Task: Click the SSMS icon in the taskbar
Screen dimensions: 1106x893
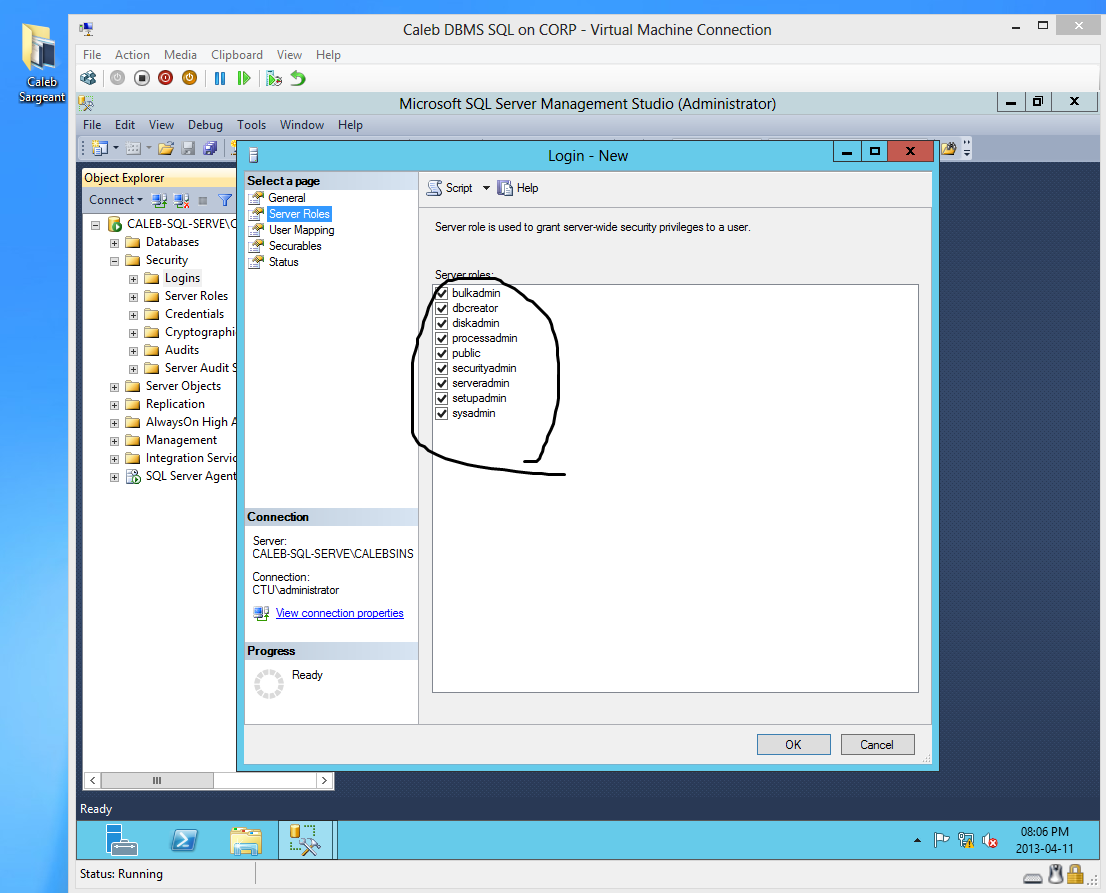Action: (x=305, y=840)
